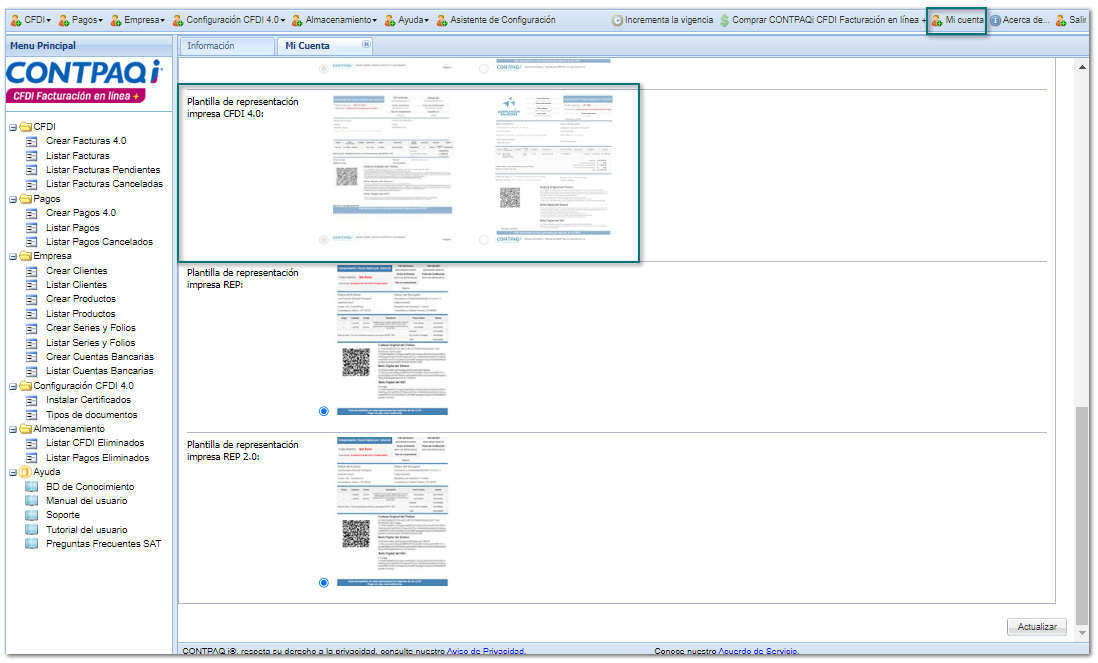Collapse the Ayuda tree folder
1098x663 pixels.
pos(13,473)
